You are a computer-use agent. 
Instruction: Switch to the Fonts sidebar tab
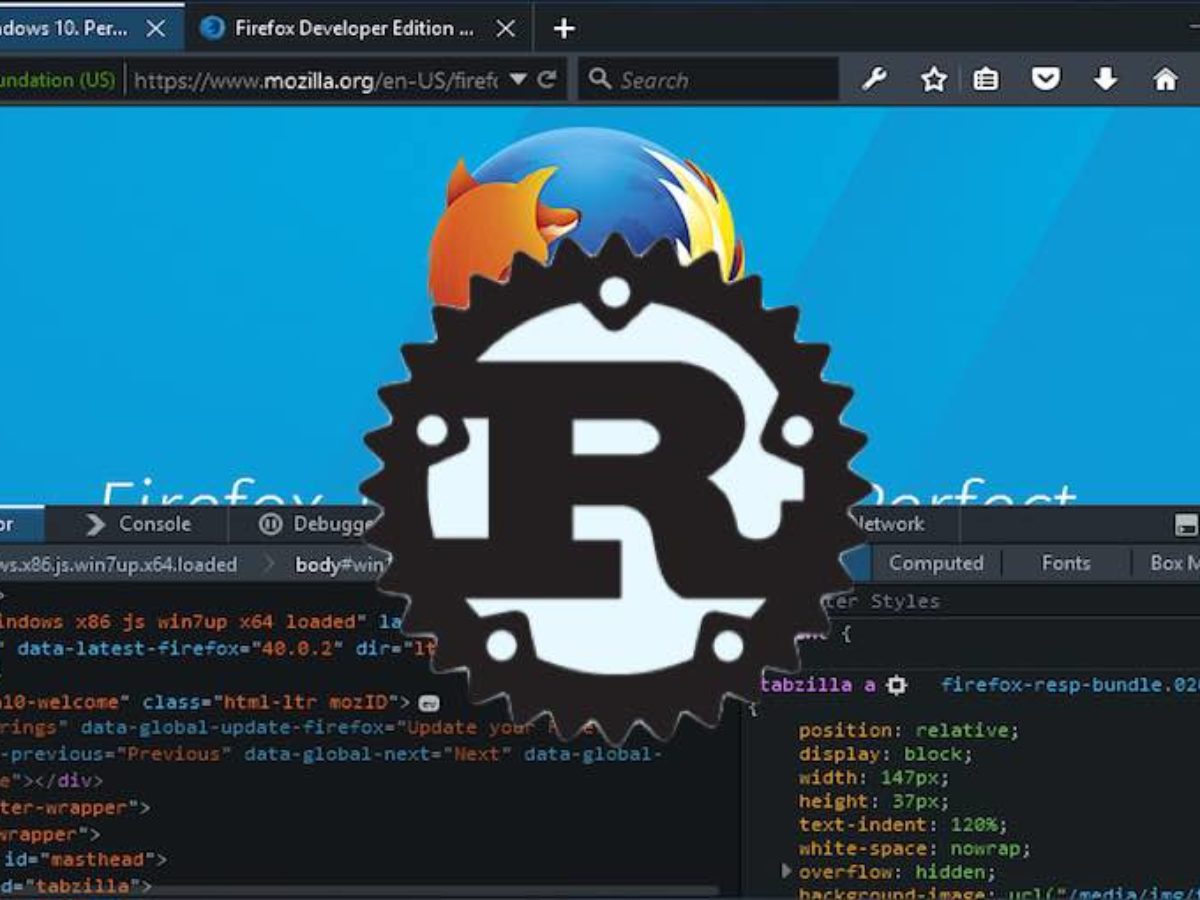(x=1066, y=563)
